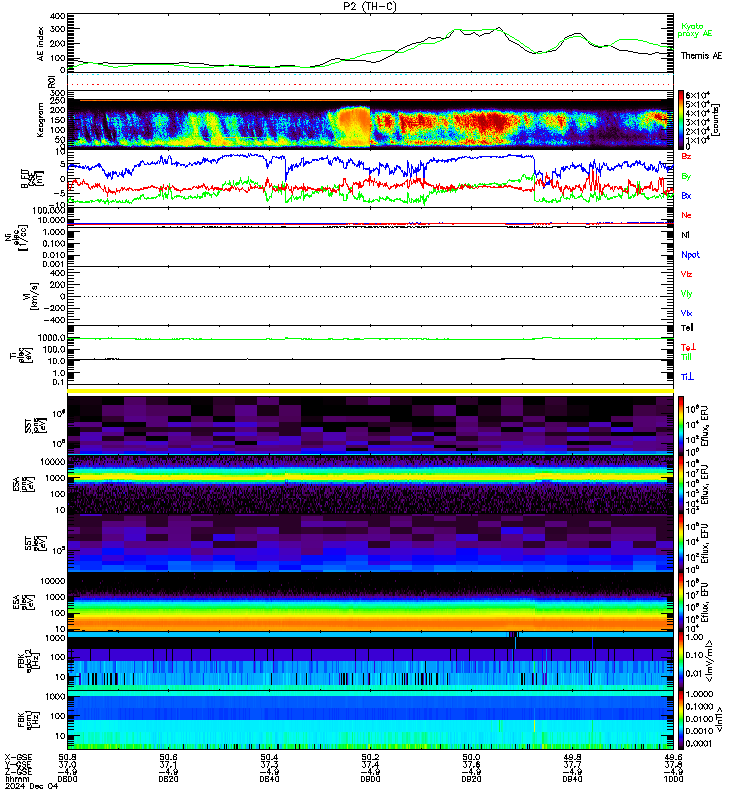750x800 pixels.
Task: Click the 6×10⁴ label on Keogram color scale
Action: 697,95
